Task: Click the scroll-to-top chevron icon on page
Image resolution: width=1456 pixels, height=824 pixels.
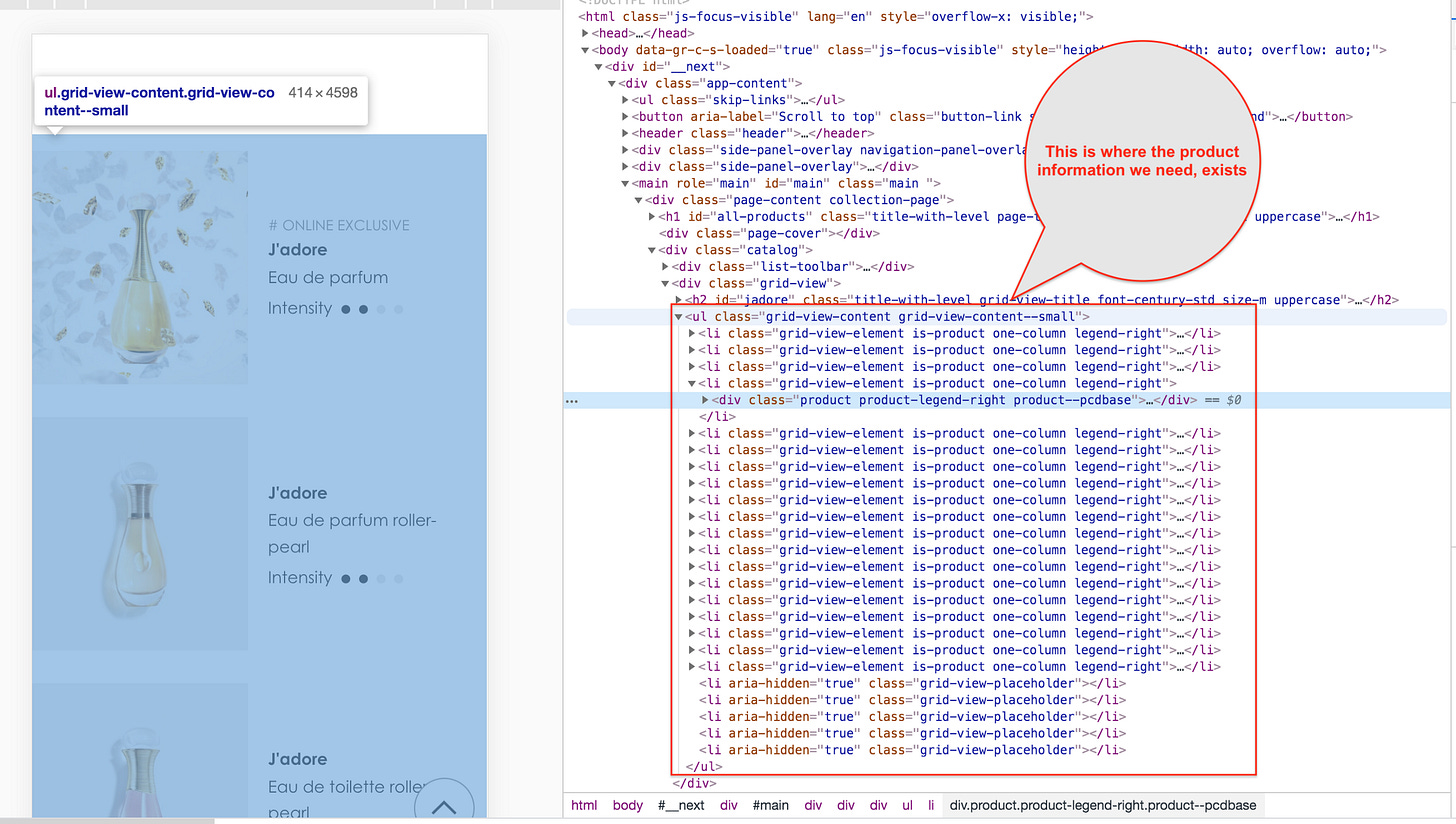Action: point(443,806)
